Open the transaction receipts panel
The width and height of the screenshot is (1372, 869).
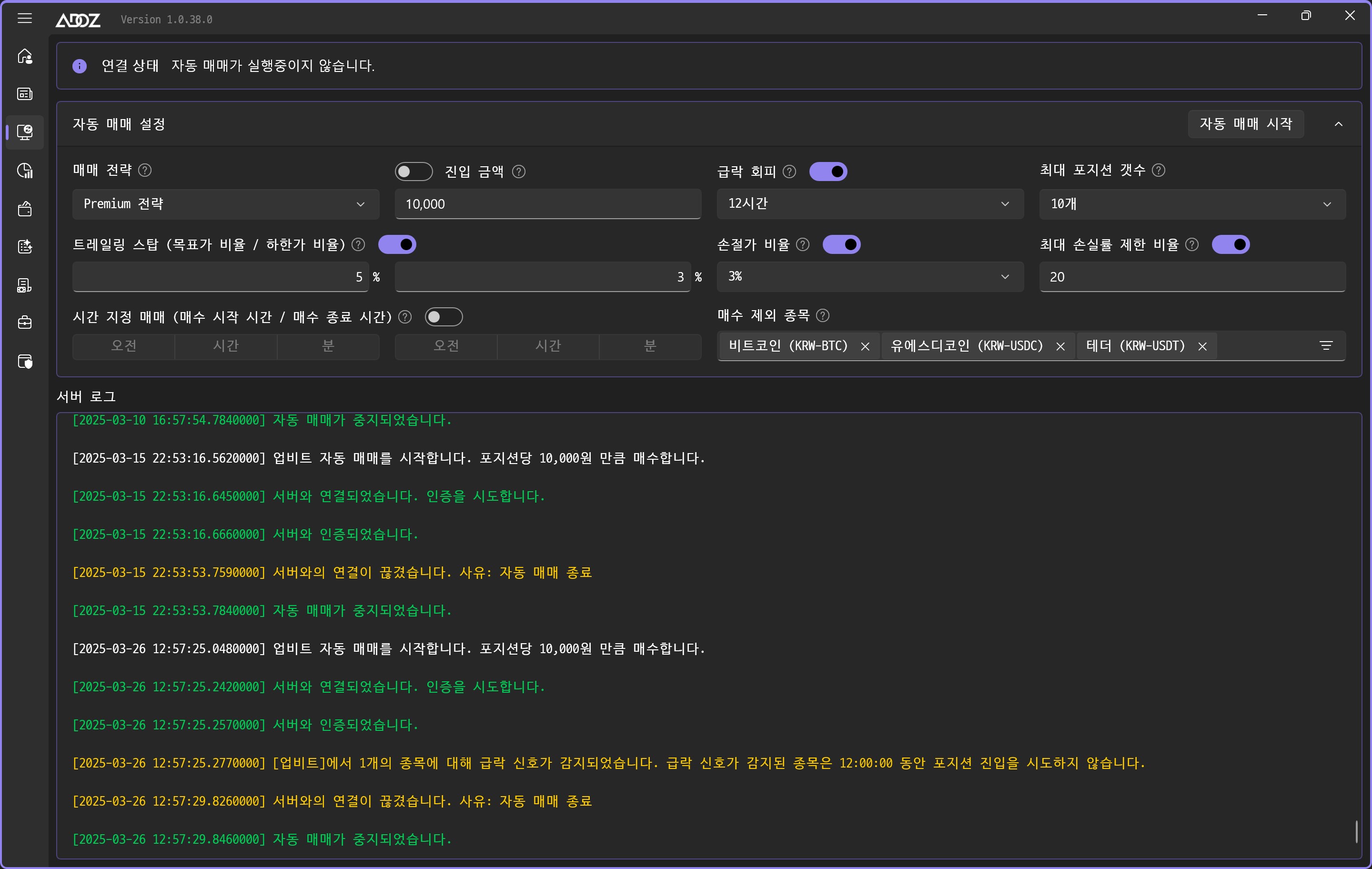[25, 285]
